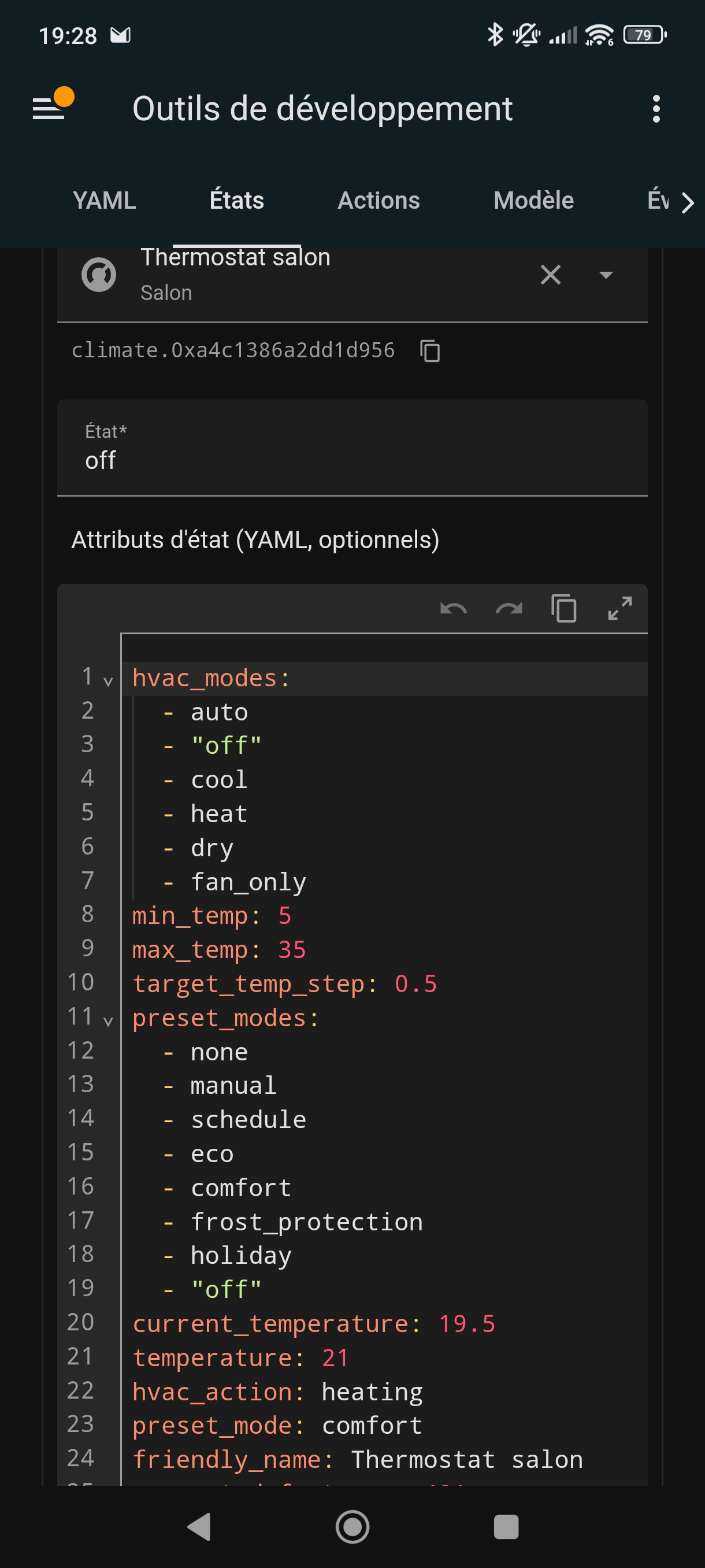Undo the last YAML editor change
This screenshot has height=1568, width=705.
click(453, 608)
